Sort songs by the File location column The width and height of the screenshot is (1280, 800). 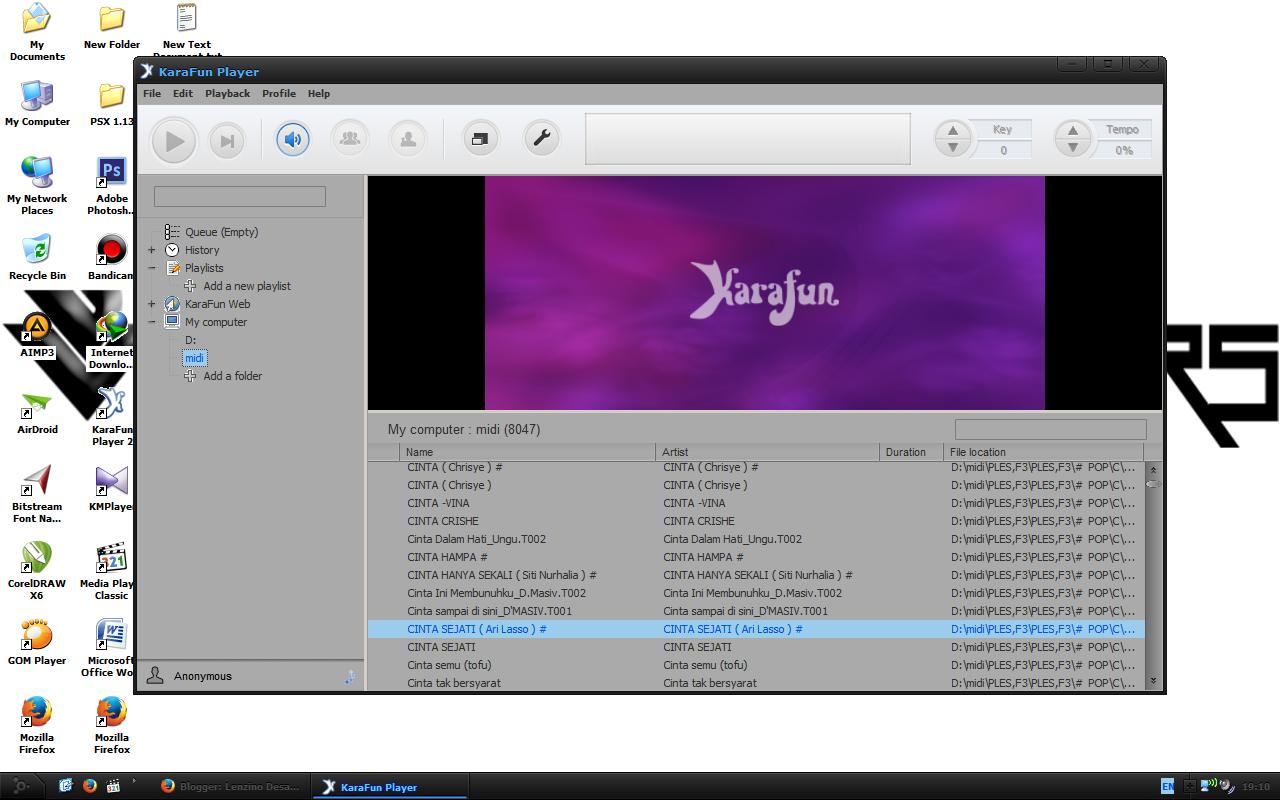[x=1044, y=452]
